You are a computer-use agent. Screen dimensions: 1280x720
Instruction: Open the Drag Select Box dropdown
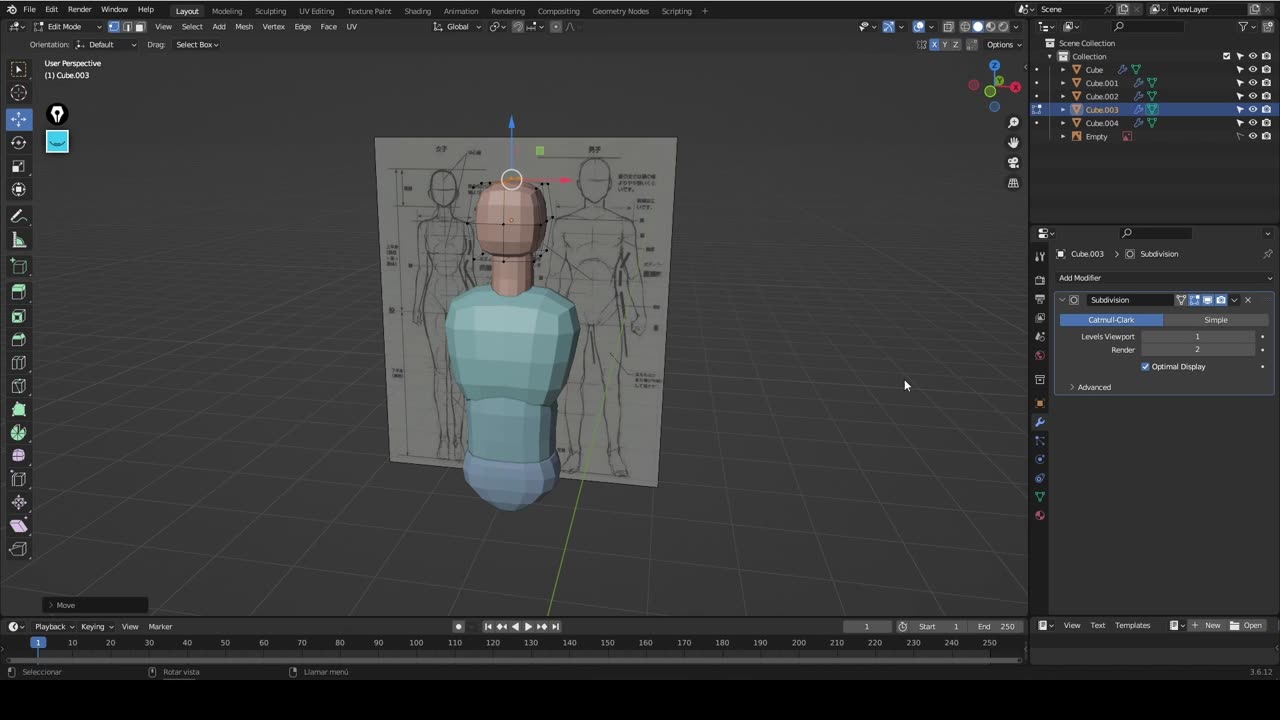click(x=197, y=45)
